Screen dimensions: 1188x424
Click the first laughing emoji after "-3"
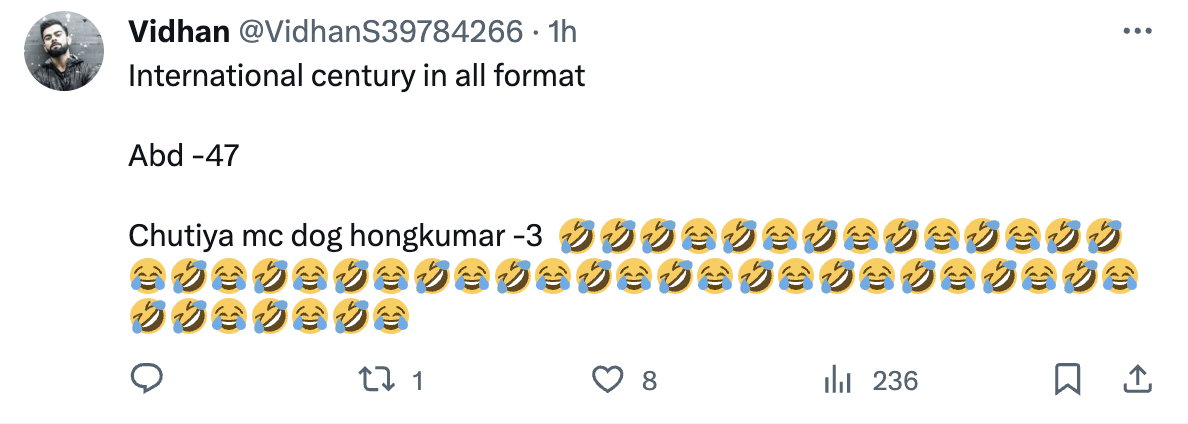(577, 236)
